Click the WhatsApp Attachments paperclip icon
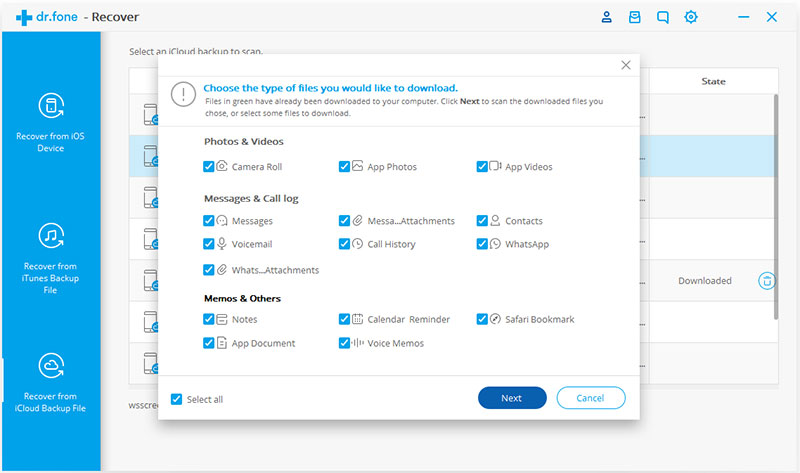Screen dimensions: 800x473 pyautogui.click(x=221, y=269)
